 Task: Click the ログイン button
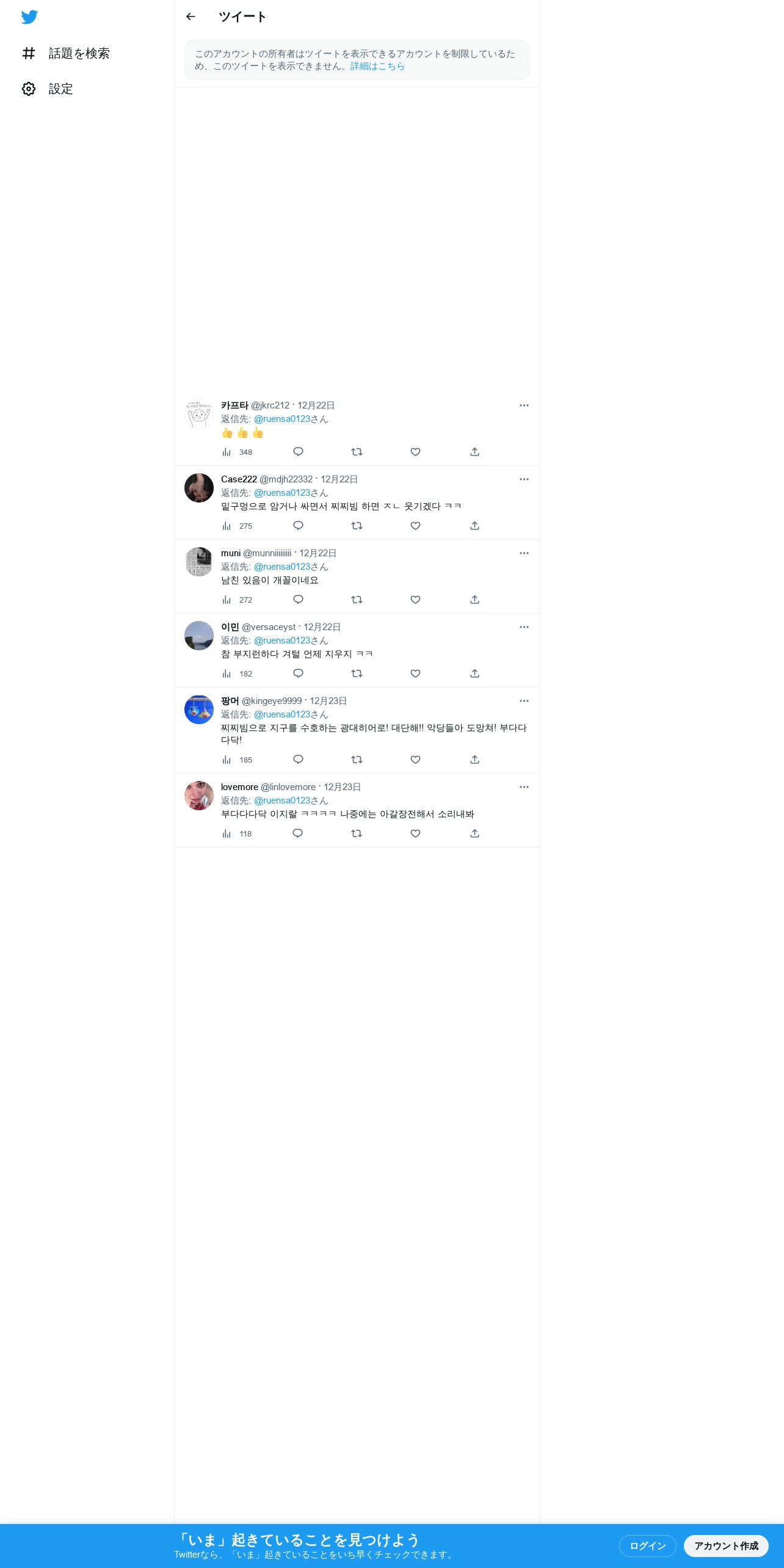coord(647,1545)
